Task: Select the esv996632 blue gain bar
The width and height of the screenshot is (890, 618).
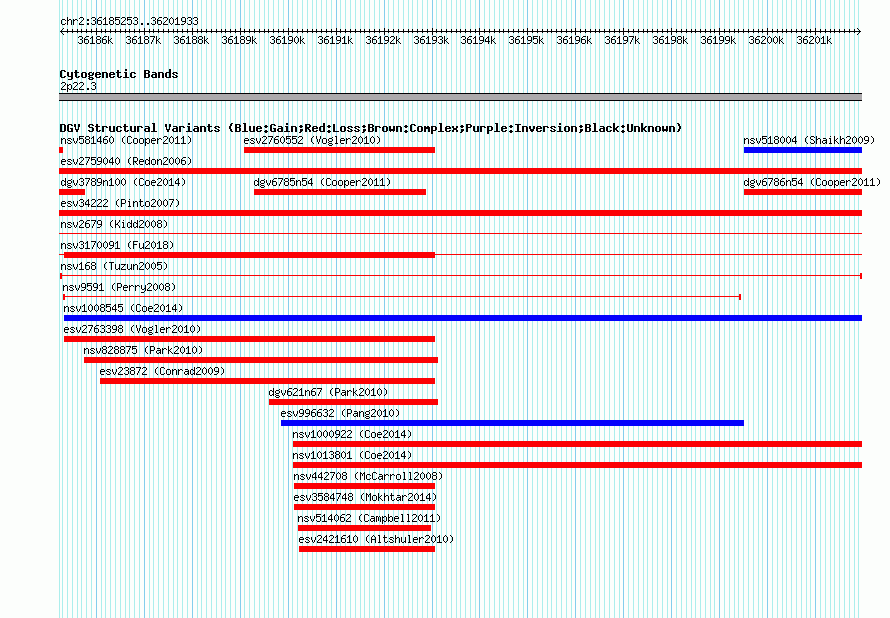Action: tap(512, 423)
